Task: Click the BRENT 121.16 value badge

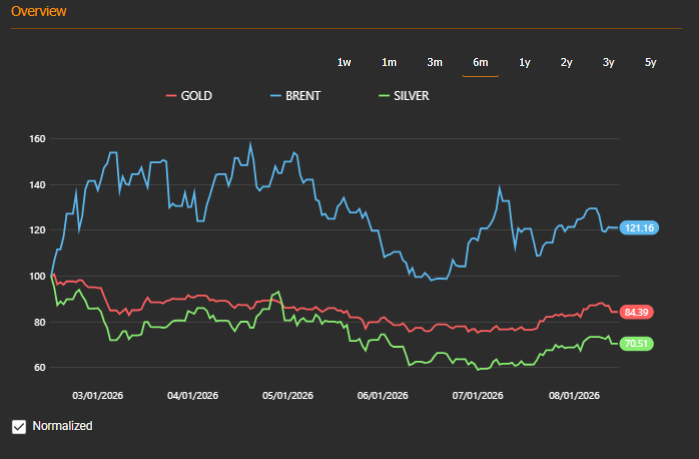Action: 639,228
